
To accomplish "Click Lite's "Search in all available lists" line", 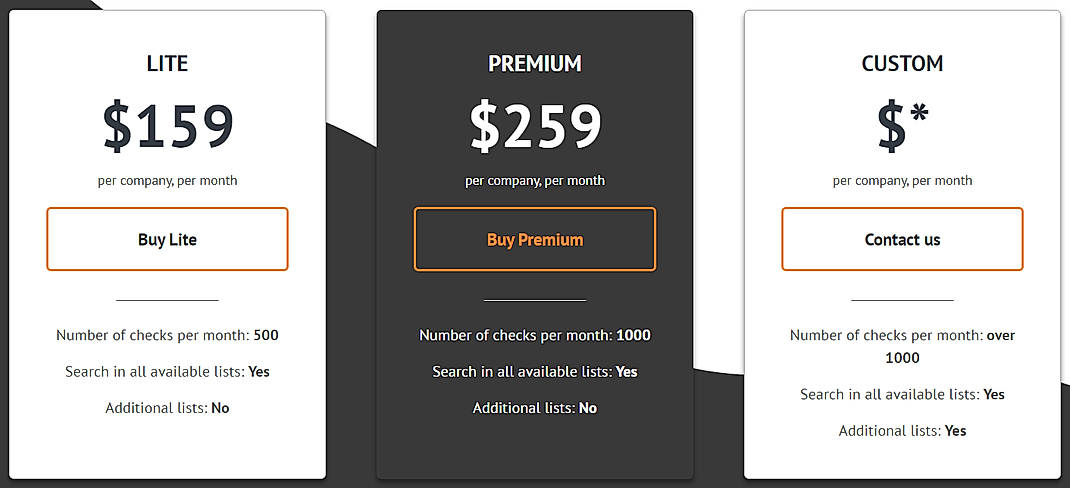I will 167,371.
